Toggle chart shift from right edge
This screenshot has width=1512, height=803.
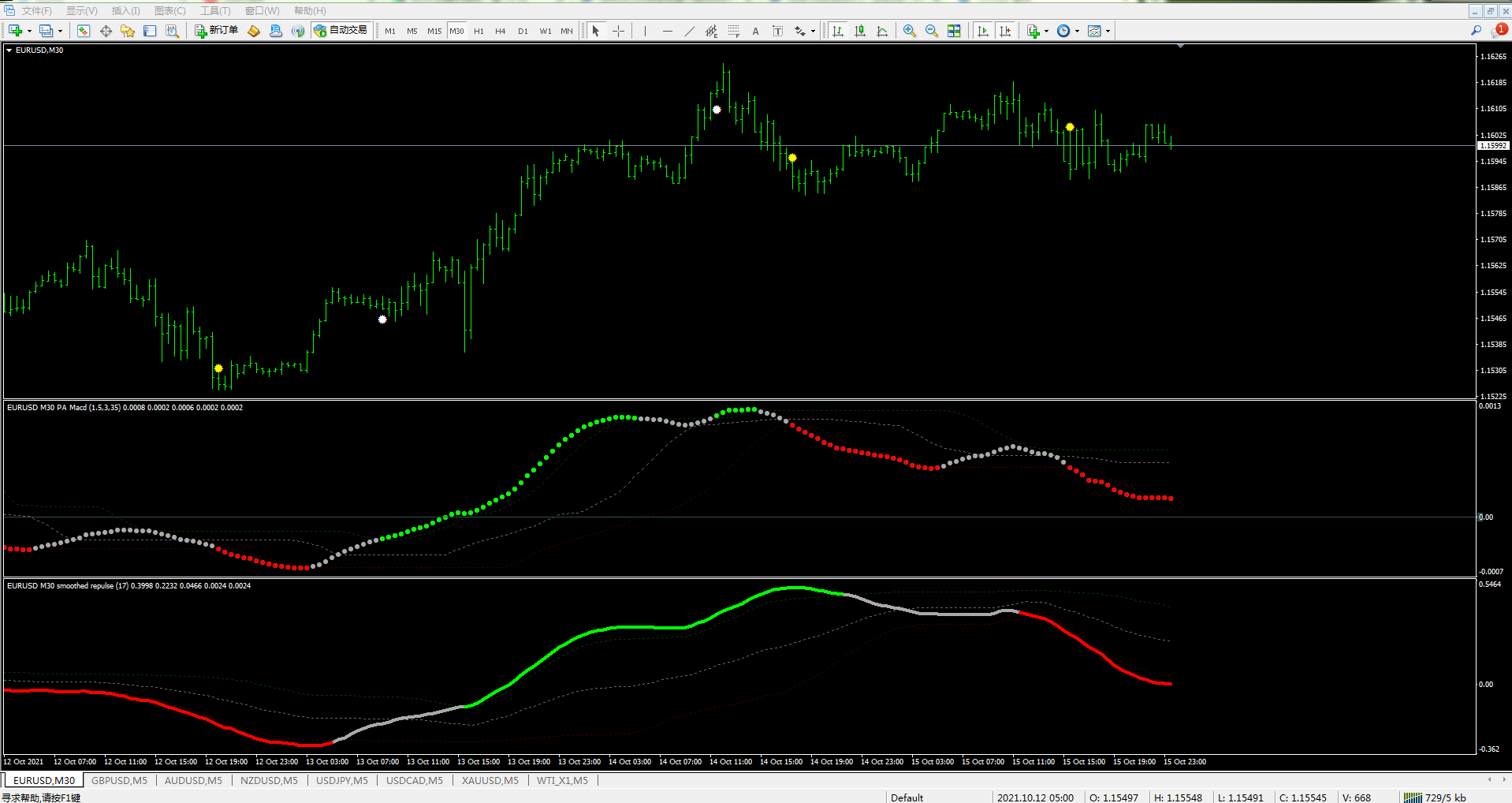point(1005,31)
